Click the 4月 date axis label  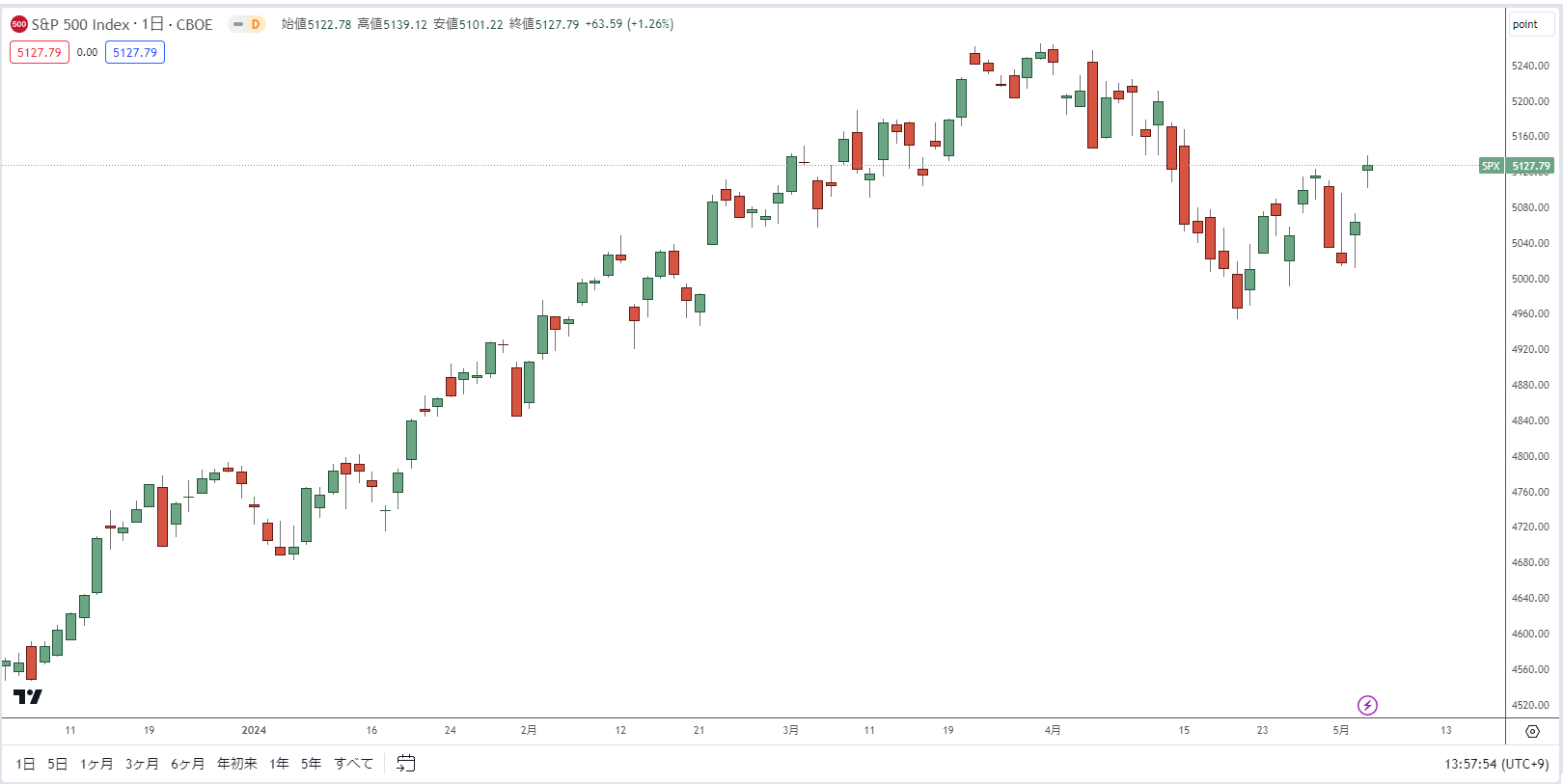tap(1053, 730)
